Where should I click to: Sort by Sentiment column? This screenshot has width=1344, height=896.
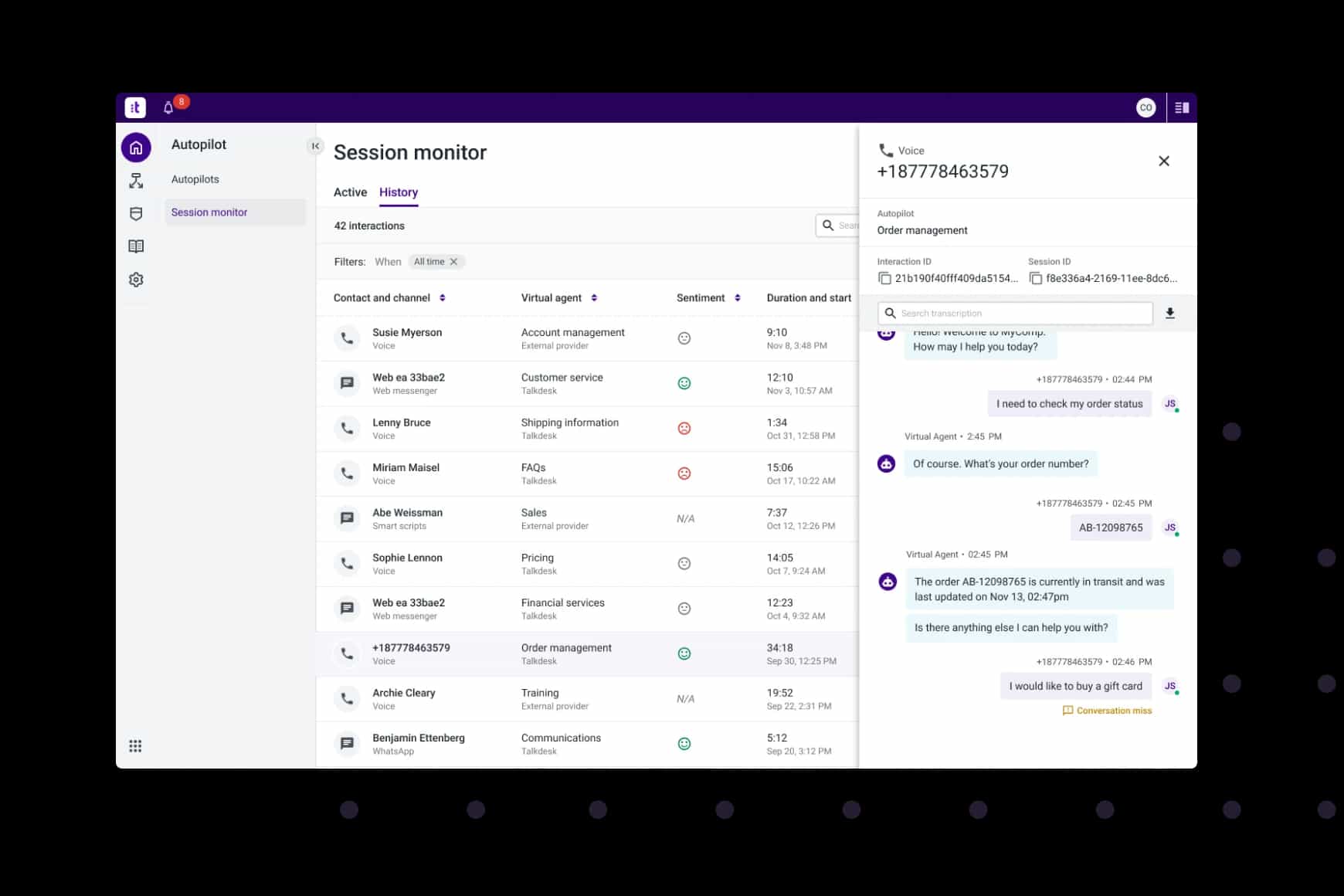[x=738, y=298]
